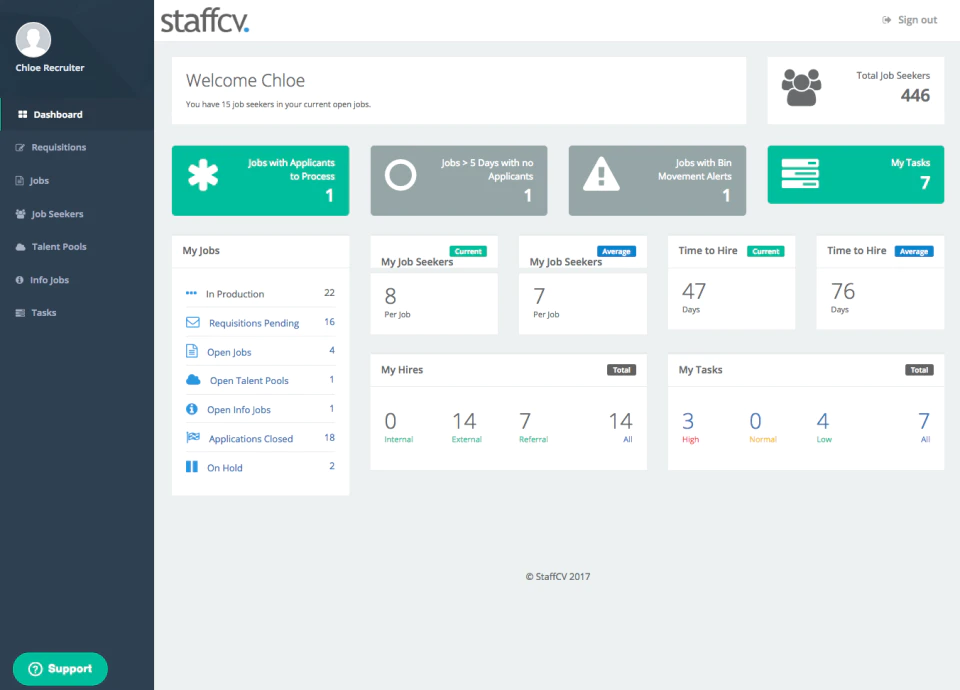
Task: Click the Applications Closed link
Action: click(x=251, y=439)
